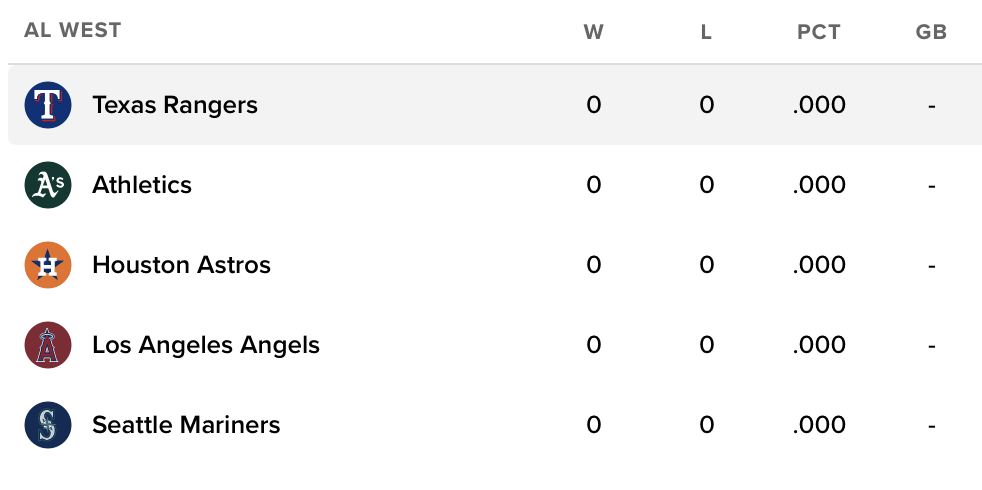The height and width of the screenshot is (490, 982).
Task: Sort by the GB column header
Action: pos(931,32)
